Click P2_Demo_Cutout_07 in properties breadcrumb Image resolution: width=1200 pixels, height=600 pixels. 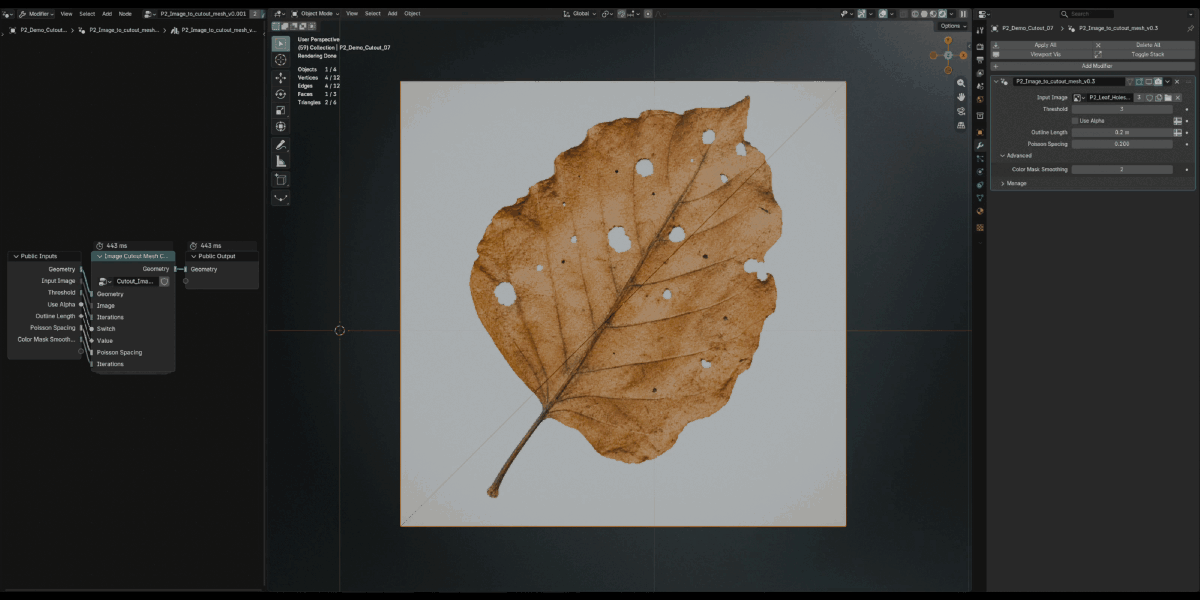[1028, 28]
